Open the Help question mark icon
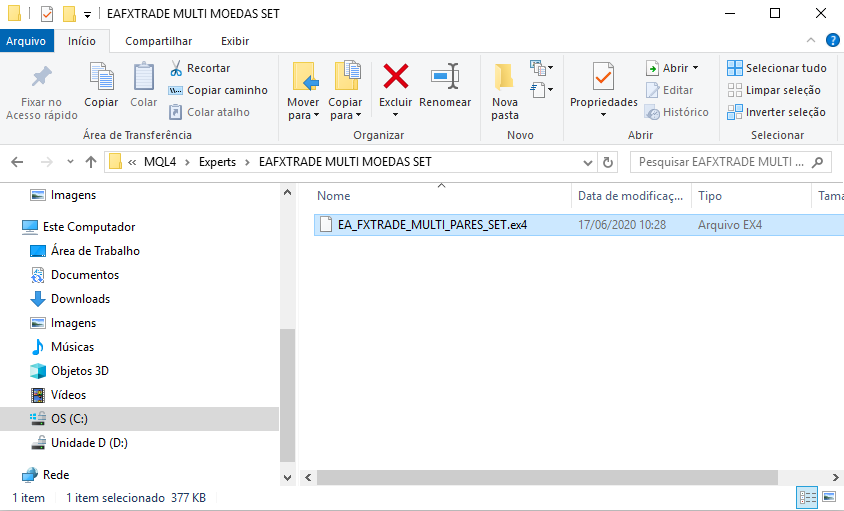The width and height of the screenshot is (844, 511). pyautogui.click(x=832, y=41)
